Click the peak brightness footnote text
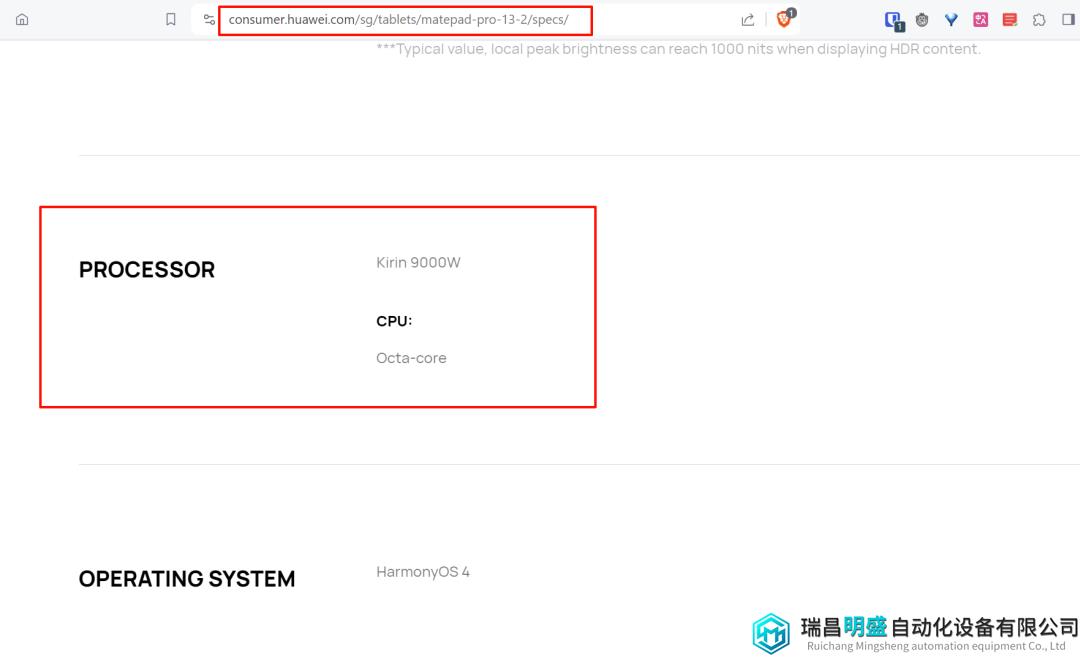Screen dimensions: 1080x657 678,49
